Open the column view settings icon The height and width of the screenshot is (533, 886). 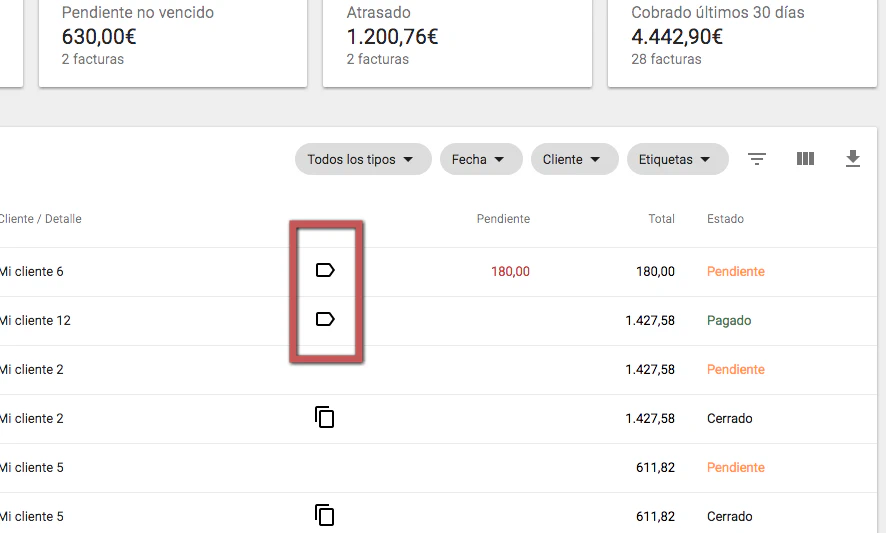tap(805, 159)
